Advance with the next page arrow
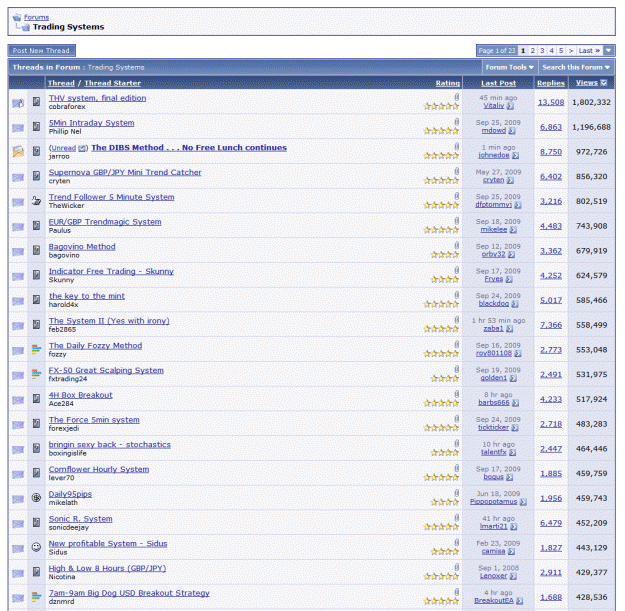 pos(571,51)
